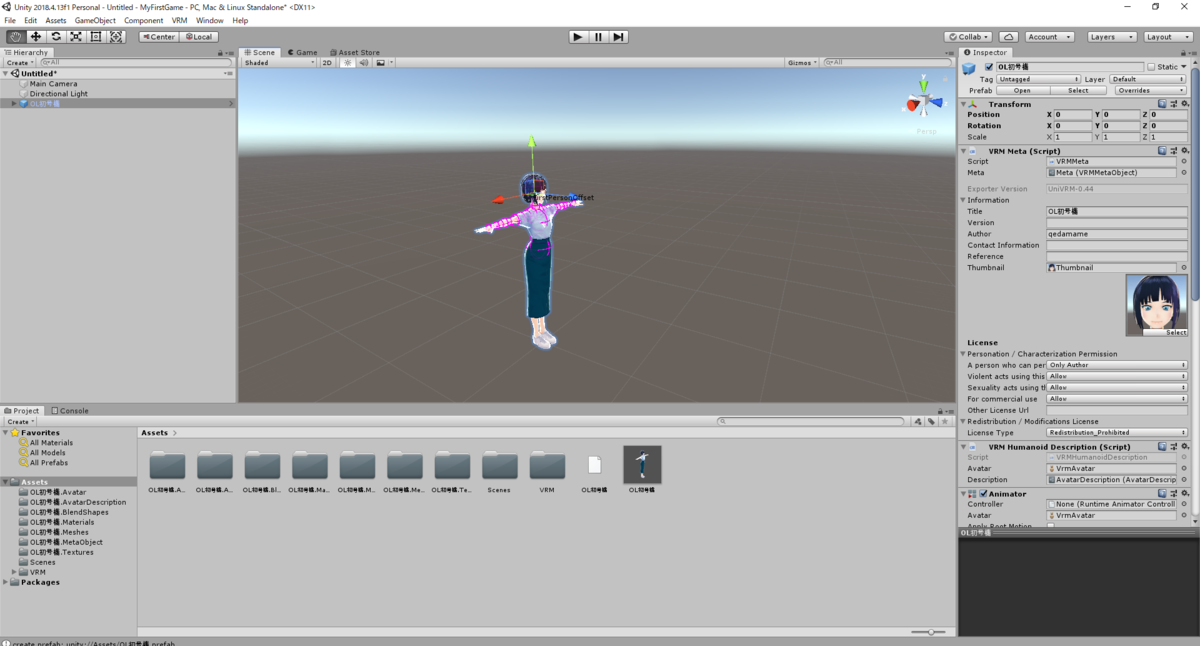Screen dimensions: 1200x646
Task: Select the Scale tool
Action: 76,37
